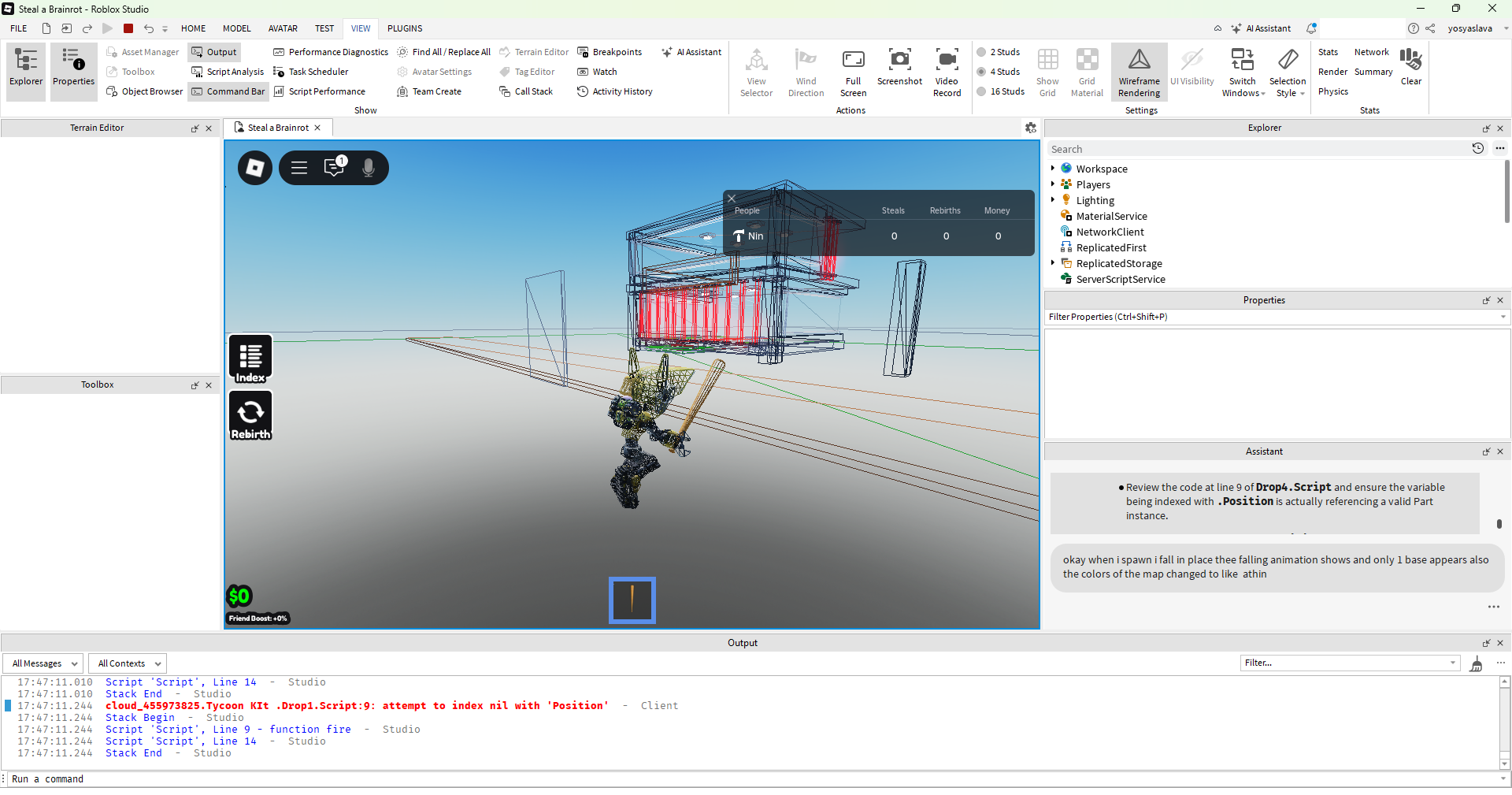Clear the stats display
Screen dimensions: 1512x795
[x=1410, y=67]
